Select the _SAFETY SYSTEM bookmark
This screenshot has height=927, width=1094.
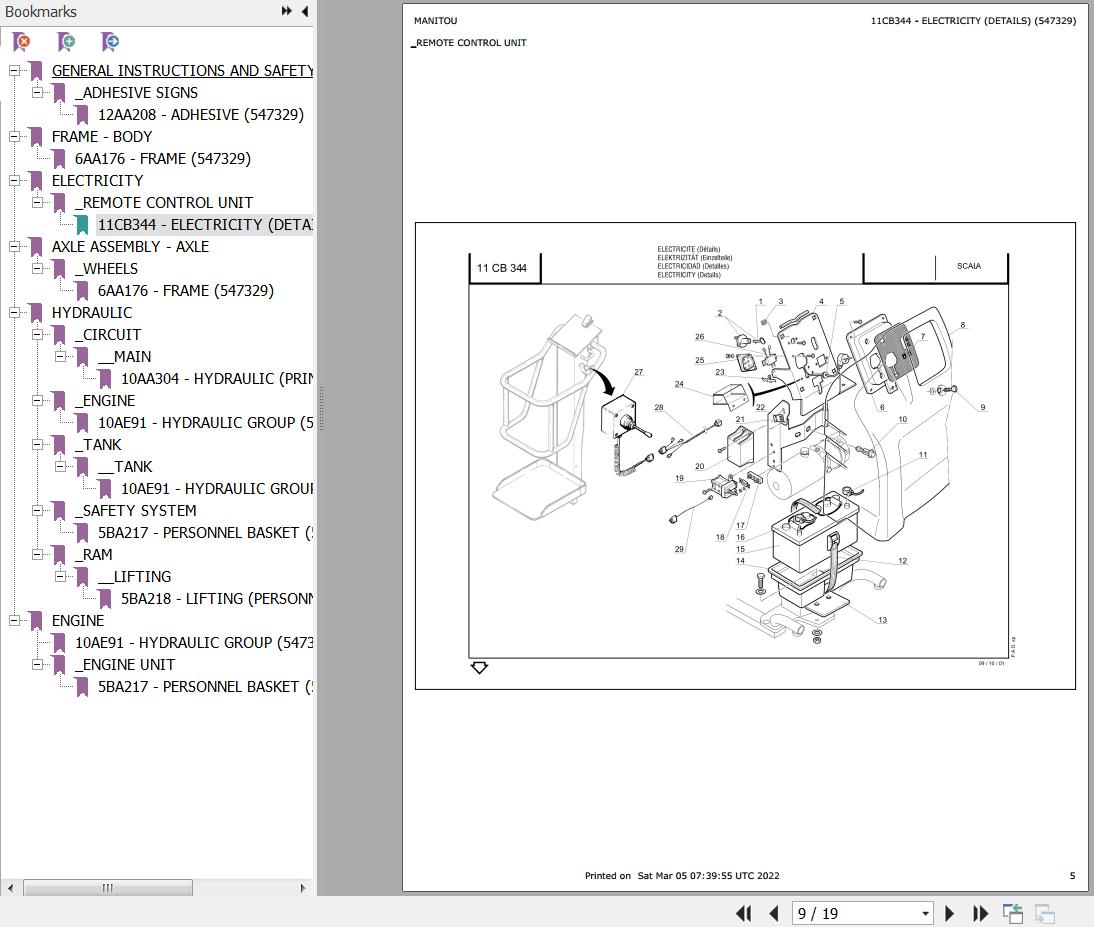[135, 511]
